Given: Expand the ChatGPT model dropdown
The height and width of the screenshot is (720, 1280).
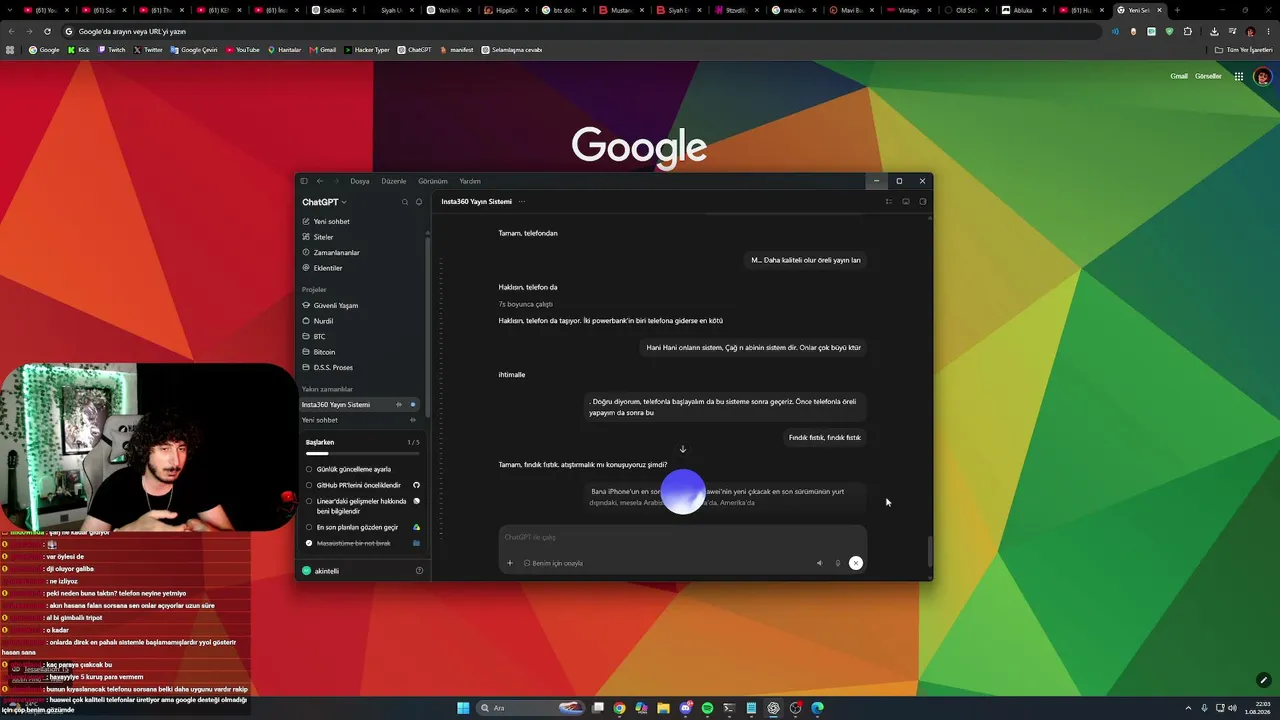Looking at the screenshot, I should coord(325,202).
